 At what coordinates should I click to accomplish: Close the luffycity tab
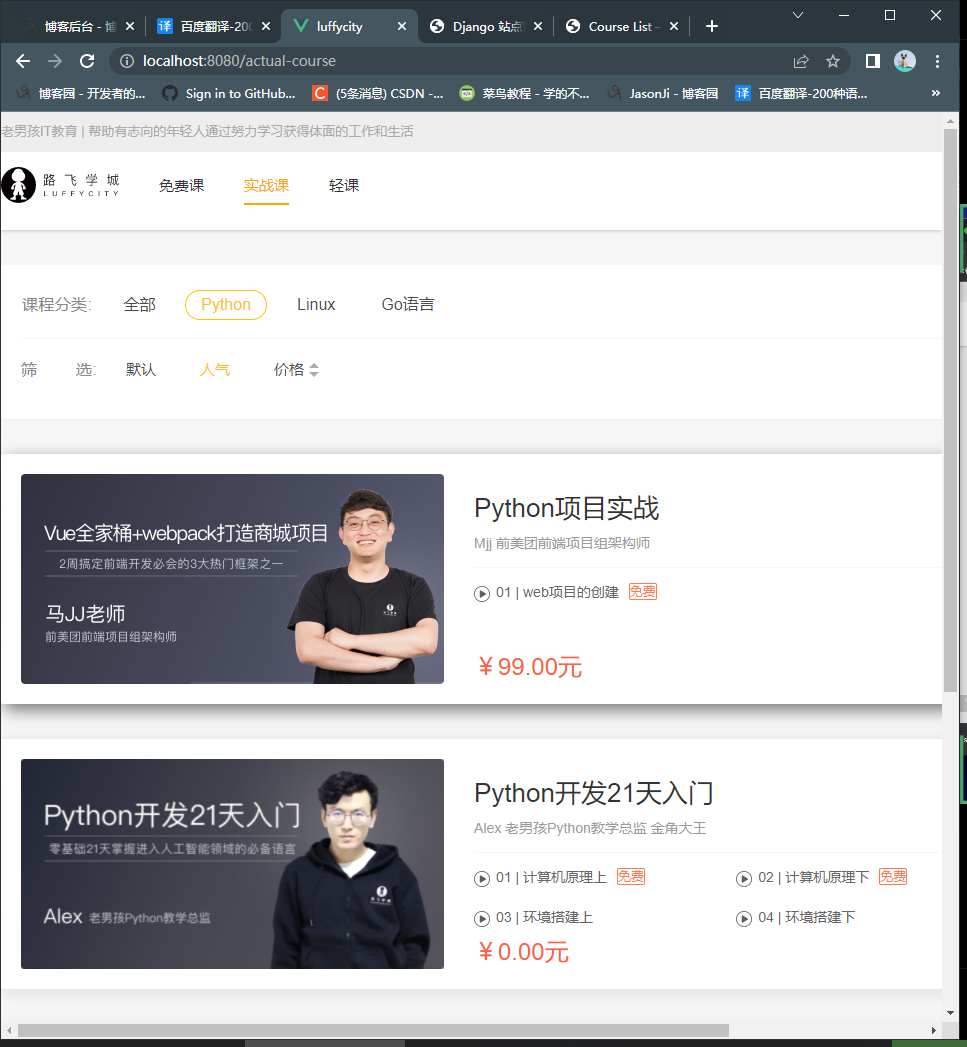click(402, 26)
